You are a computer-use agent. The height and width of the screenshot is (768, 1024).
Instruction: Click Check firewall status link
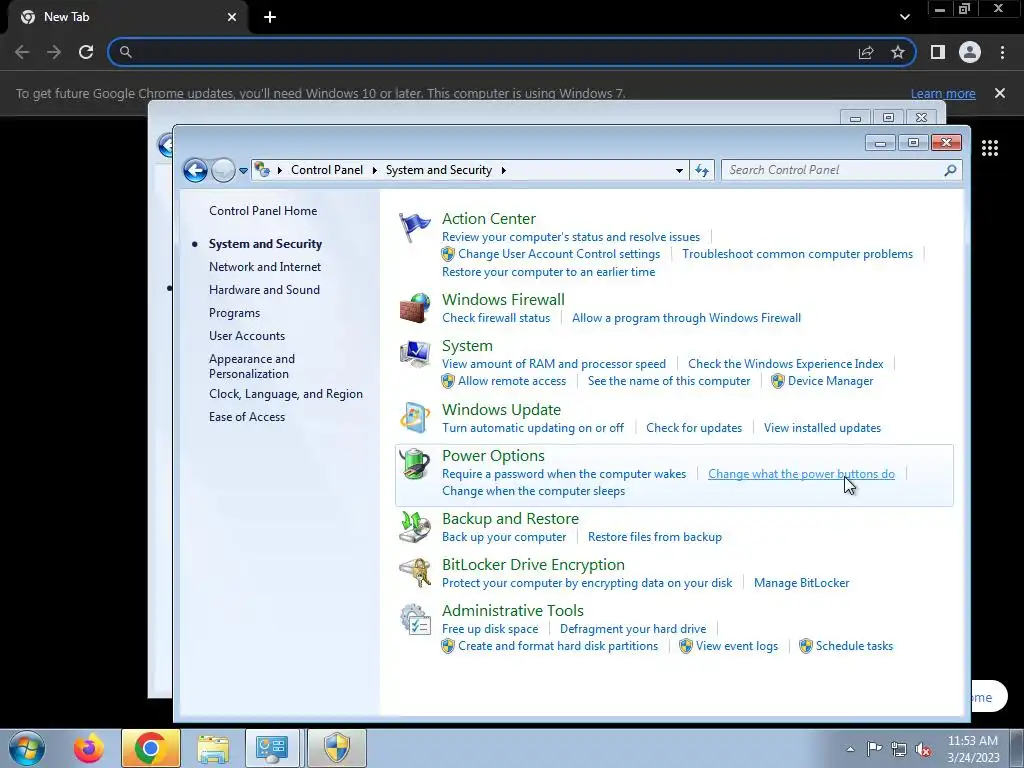pyautogui.click(x=496, y=318)
